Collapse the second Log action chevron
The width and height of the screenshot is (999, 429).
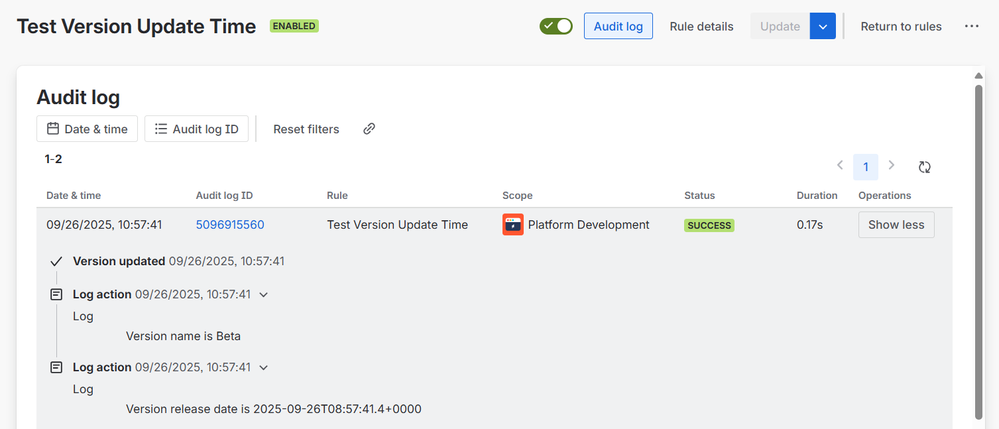tap(264, 368)
